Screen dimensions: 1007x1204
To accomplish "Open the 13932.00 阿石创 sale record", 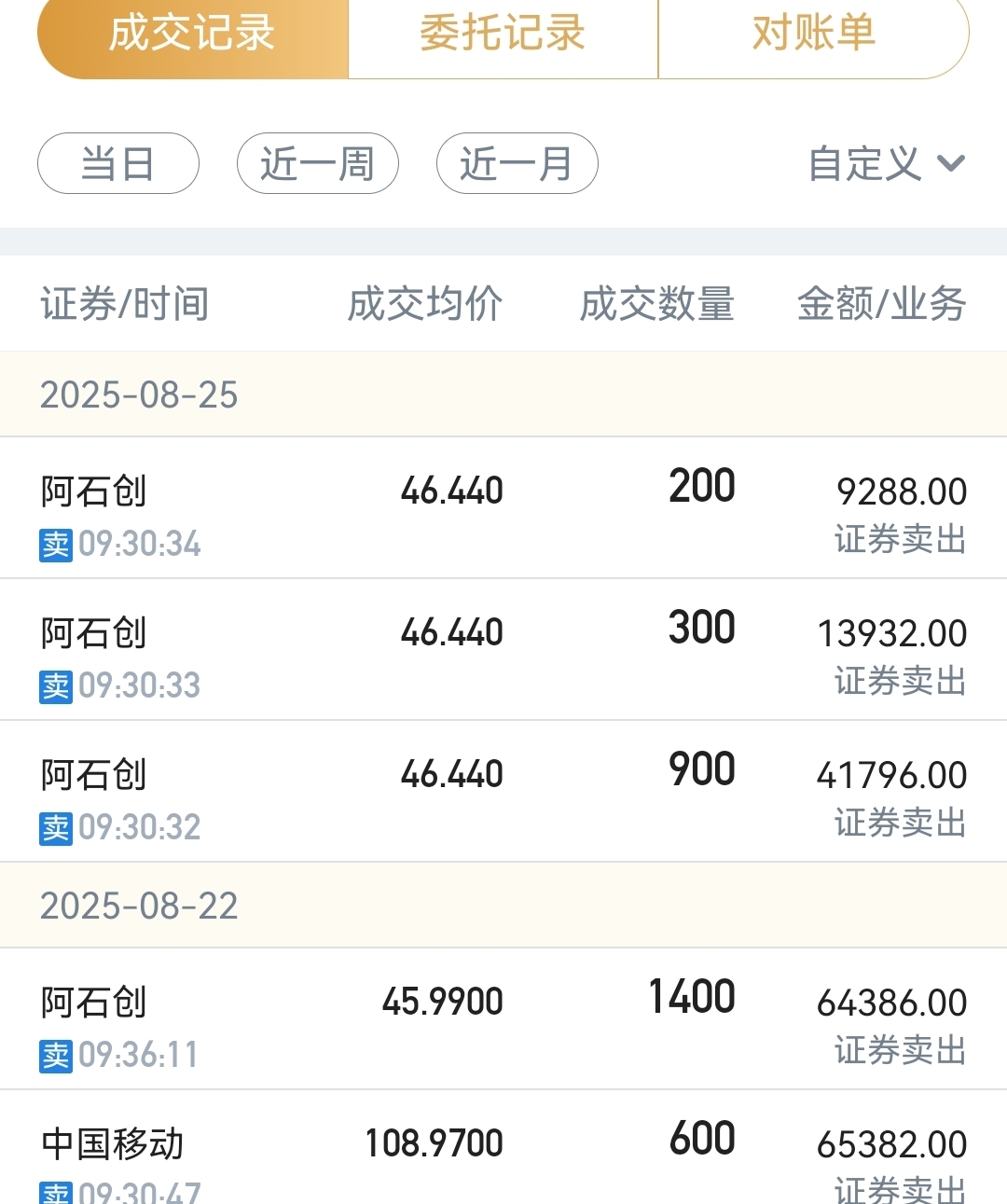I will coord(504,650).
